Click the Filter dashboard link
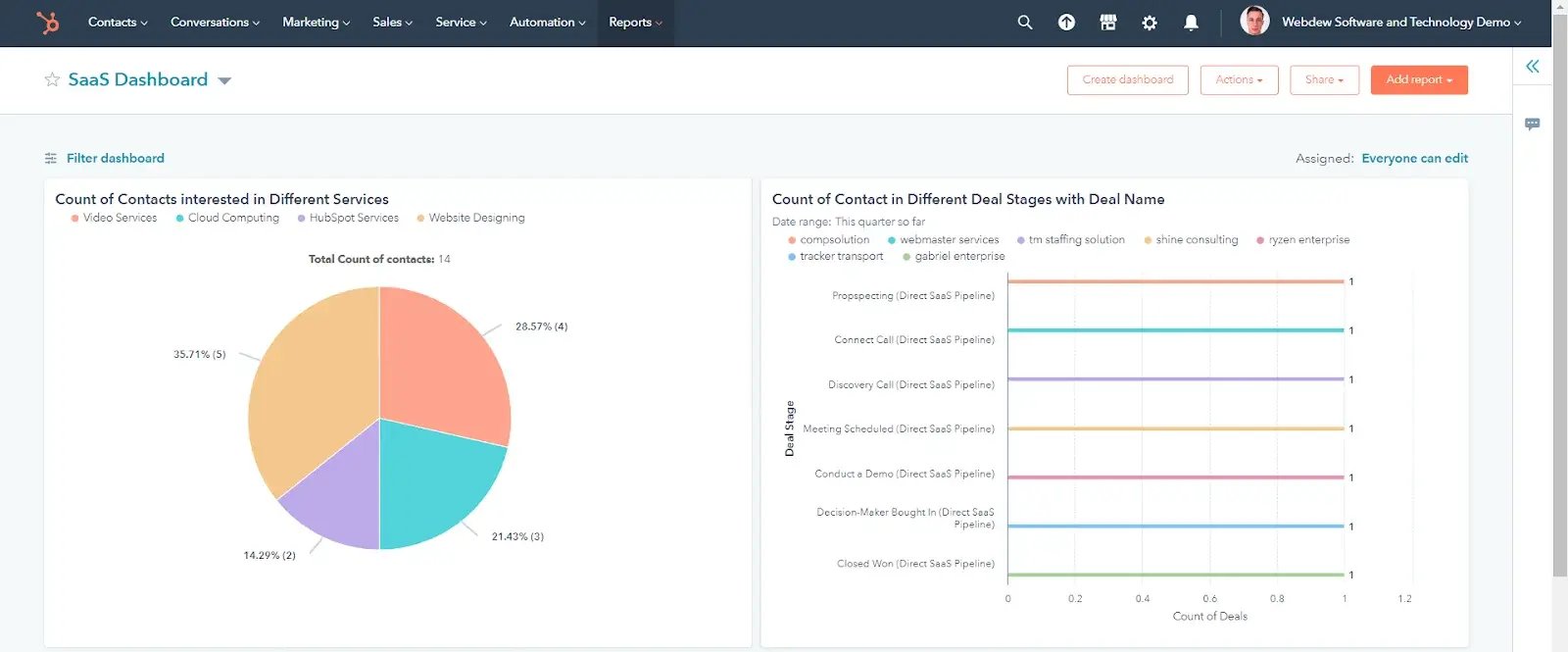This screenshot has height=652, width=1568. pos(116,158)
